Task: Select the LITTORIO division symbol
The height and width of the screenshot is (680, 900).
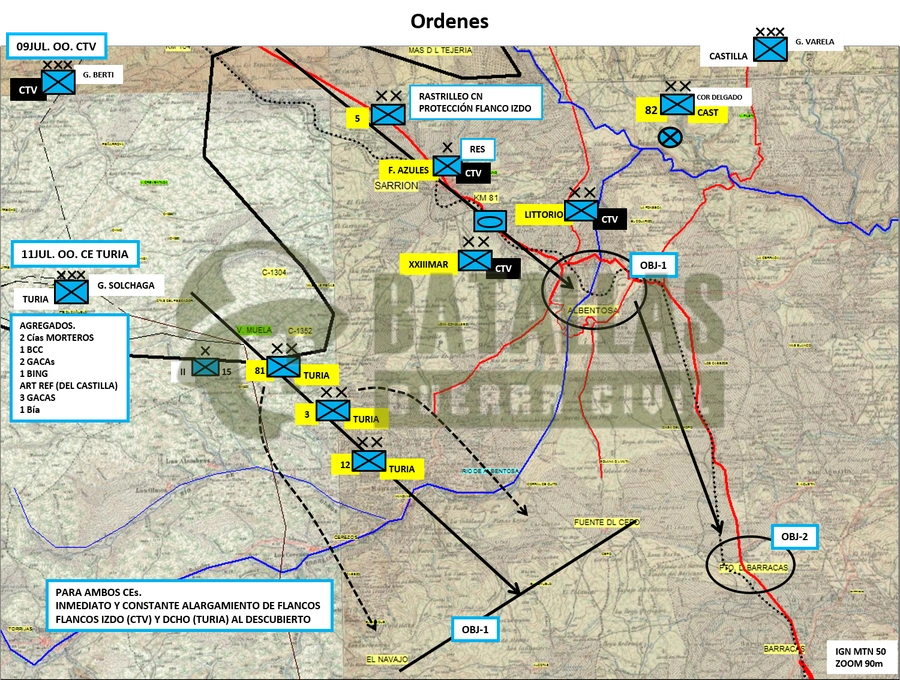Action: tap(581, 210)
